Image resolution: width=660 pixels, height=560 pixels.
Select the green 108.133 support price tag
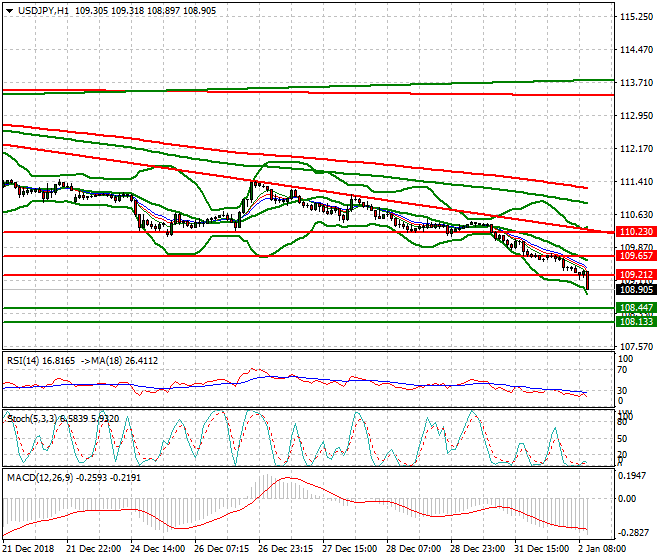coord(636,322)
